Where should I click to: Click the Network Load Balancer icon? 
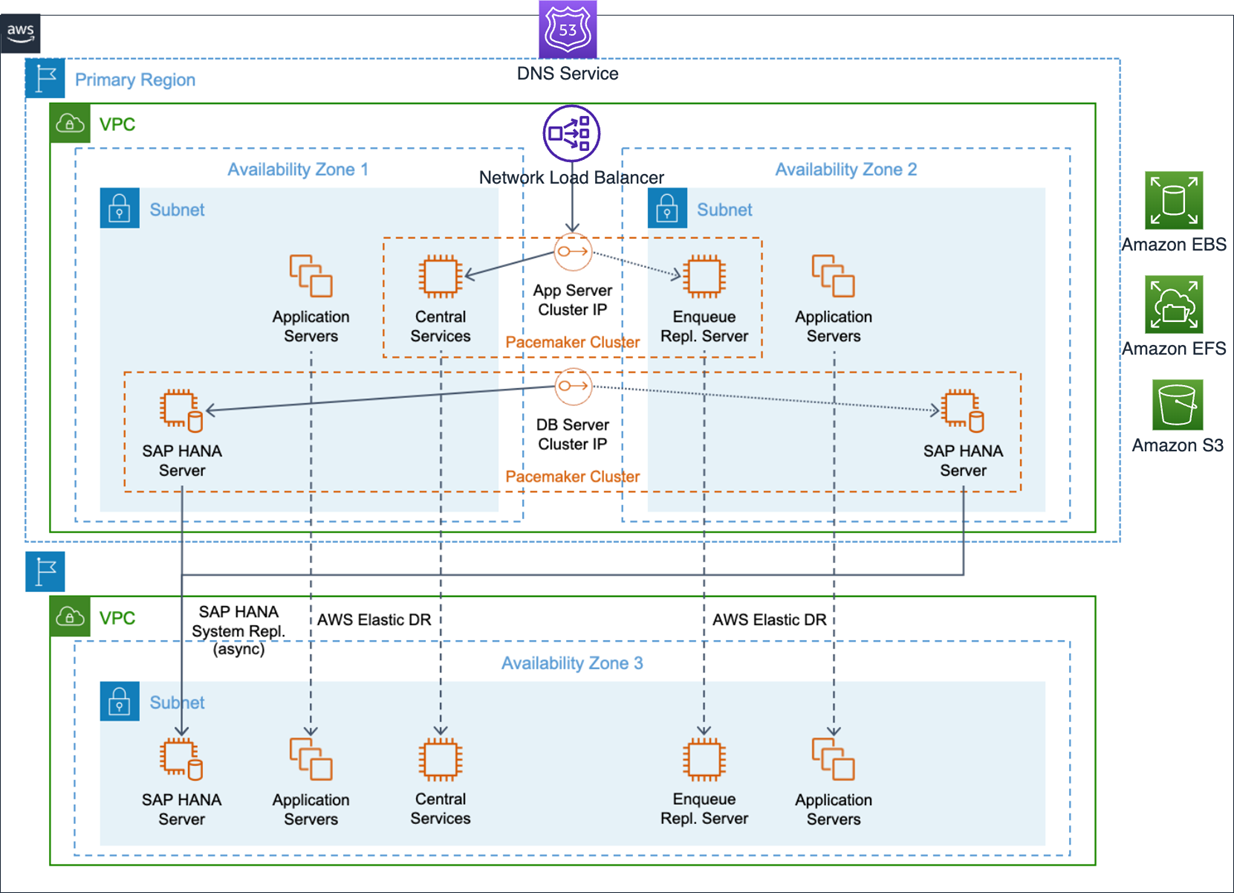(571, 134)
